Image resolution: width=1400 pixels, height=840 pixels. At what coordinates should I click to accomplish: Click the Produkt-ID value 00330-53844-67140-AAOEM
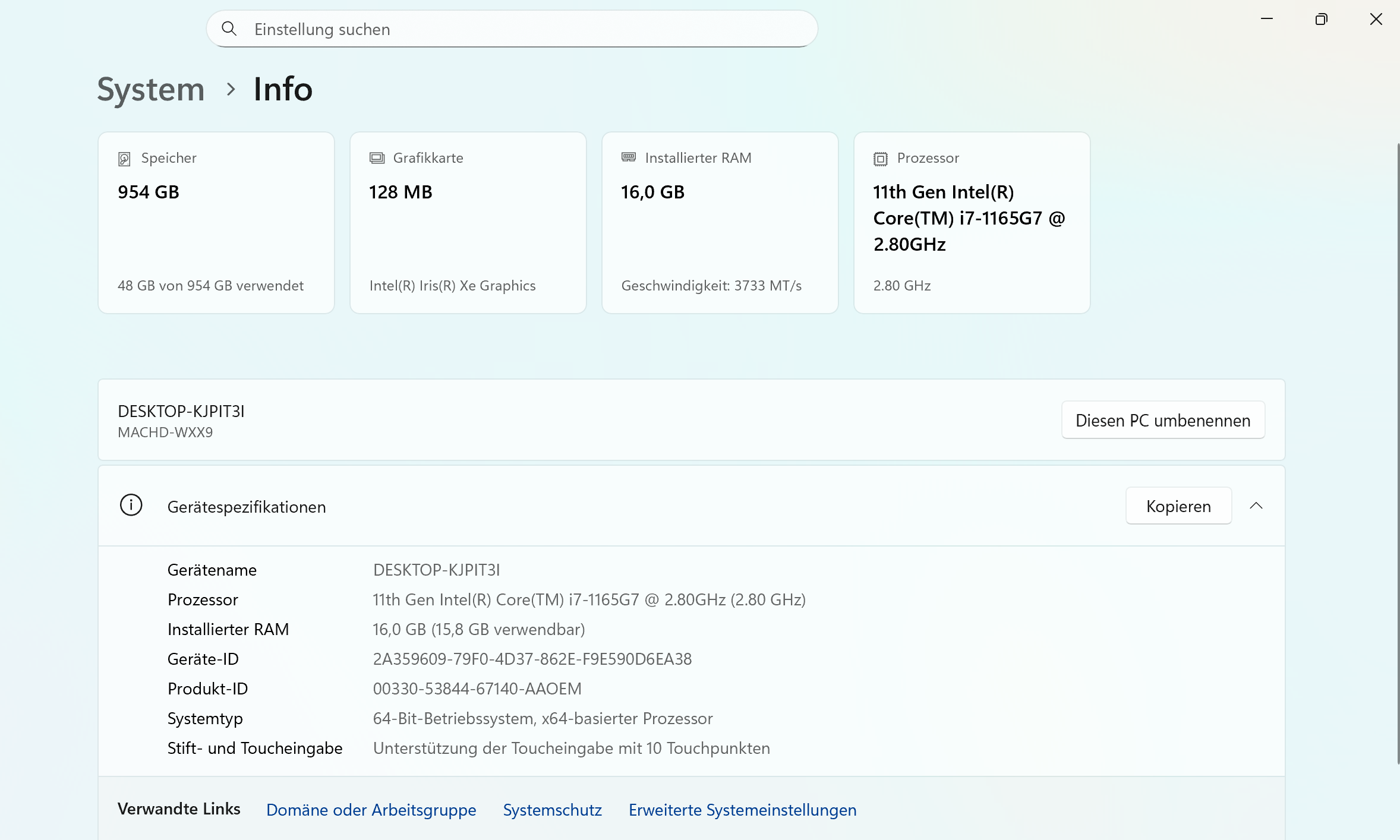coord(477,689)
